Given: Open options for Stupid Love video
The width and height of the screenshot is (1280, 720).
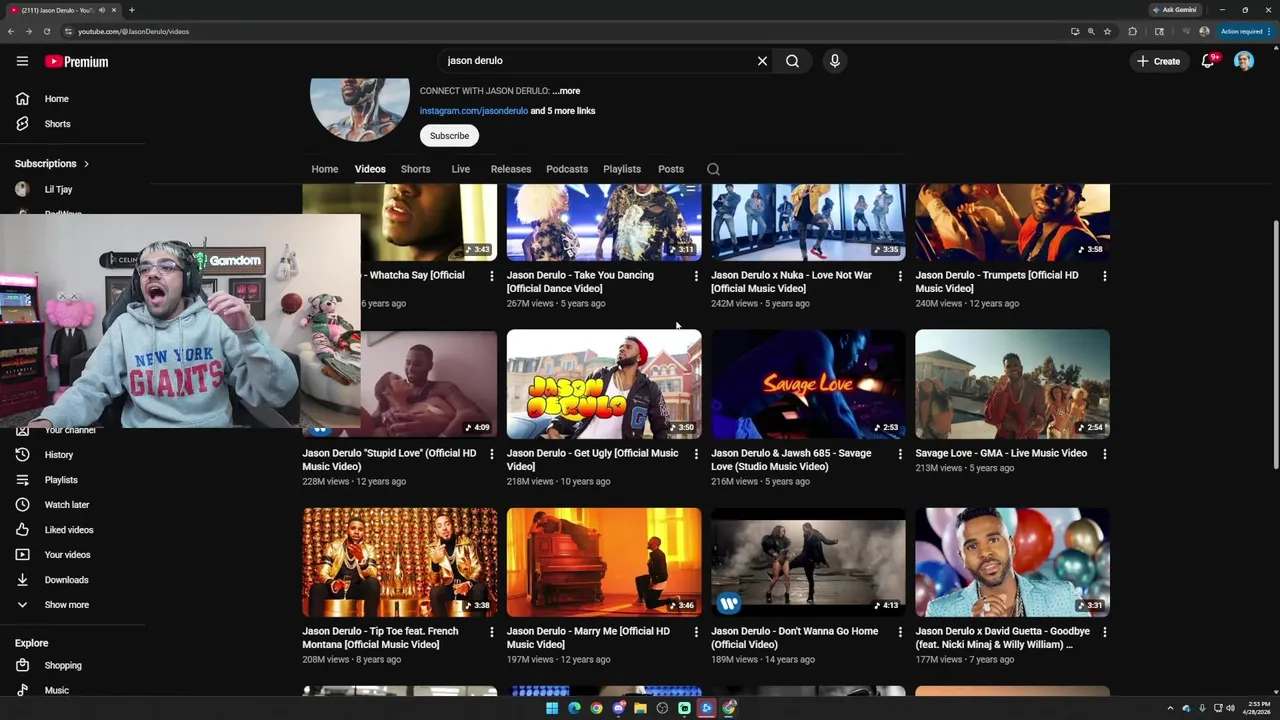Looking at the screenshot, I should [491, 454].
